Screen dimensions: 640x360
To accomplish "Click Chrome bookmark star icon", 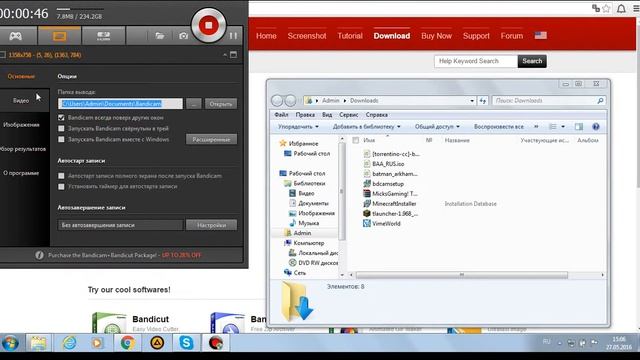I will (x=607, y=8).
